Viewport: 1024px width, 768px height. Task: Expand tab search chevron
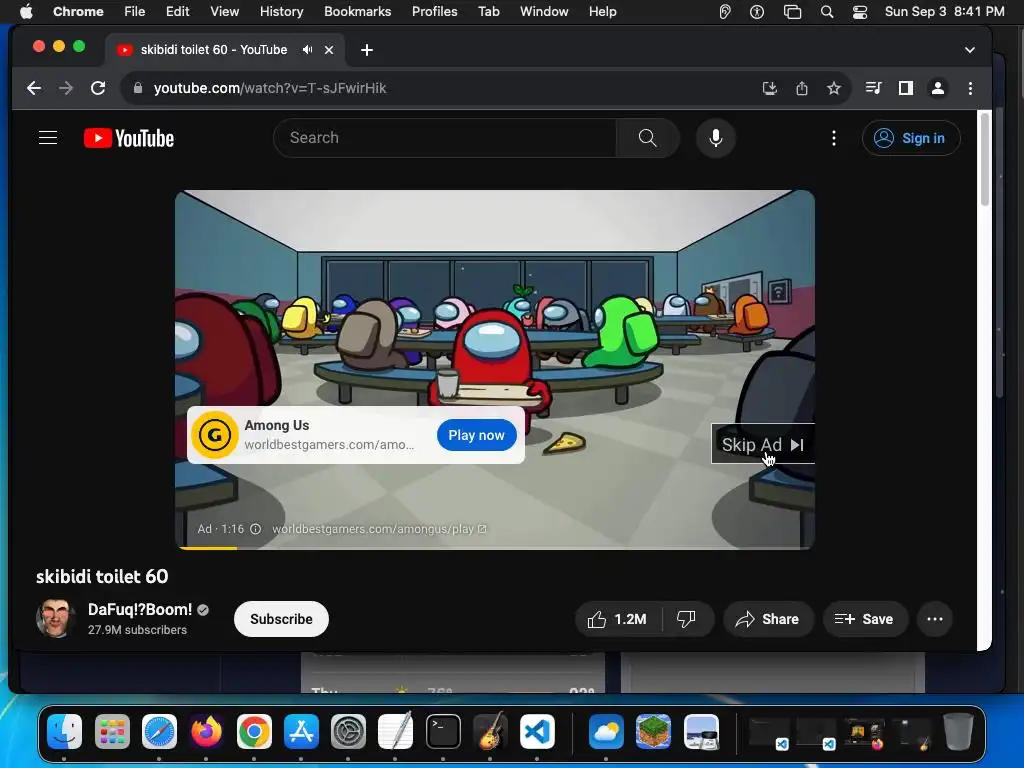pos(969,50)
